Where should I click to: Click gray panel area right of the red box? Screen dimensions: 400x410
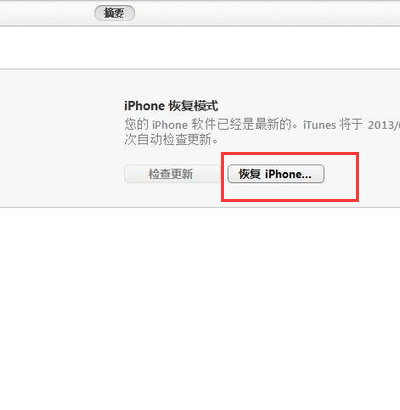tap(379, 177)
